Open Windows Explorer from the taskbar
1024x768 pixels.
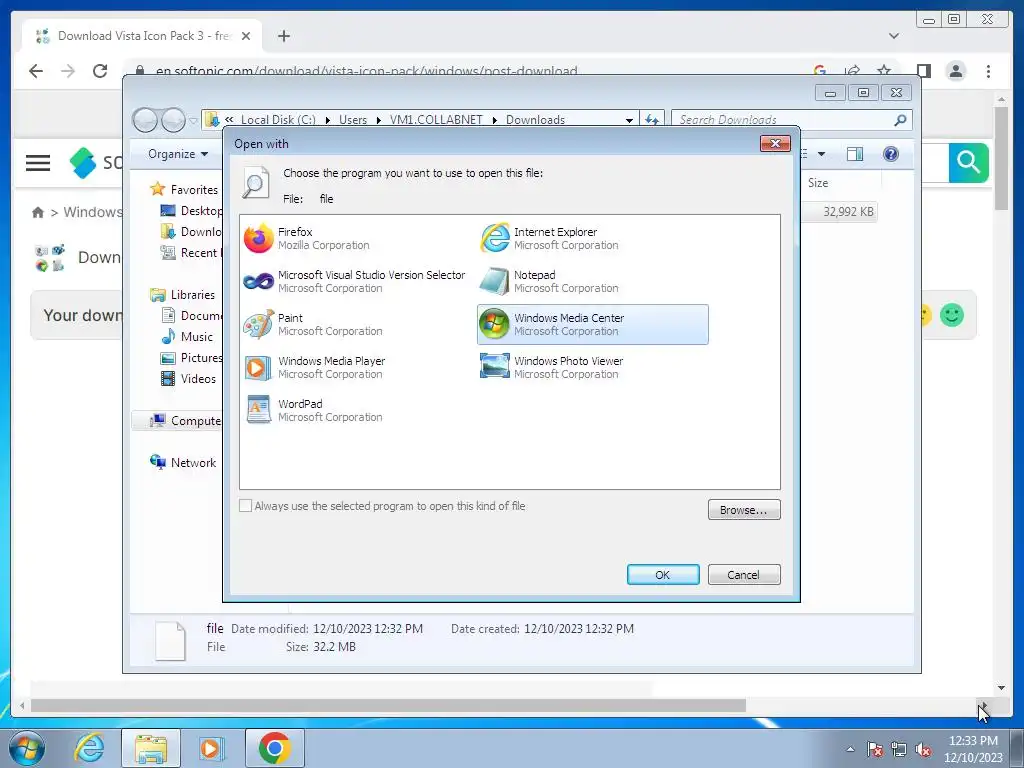click(151, 748)
